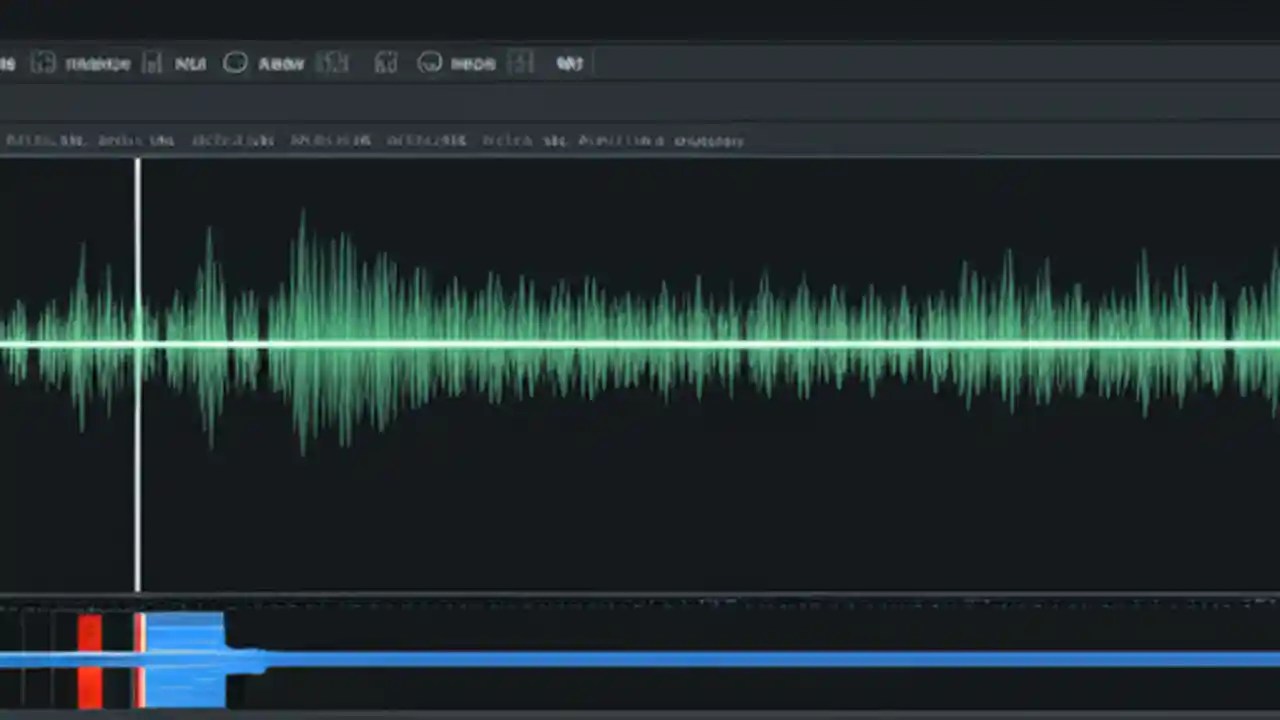
Task: Click the loop playback icon on the toolbar
Action: click(430, 63)
